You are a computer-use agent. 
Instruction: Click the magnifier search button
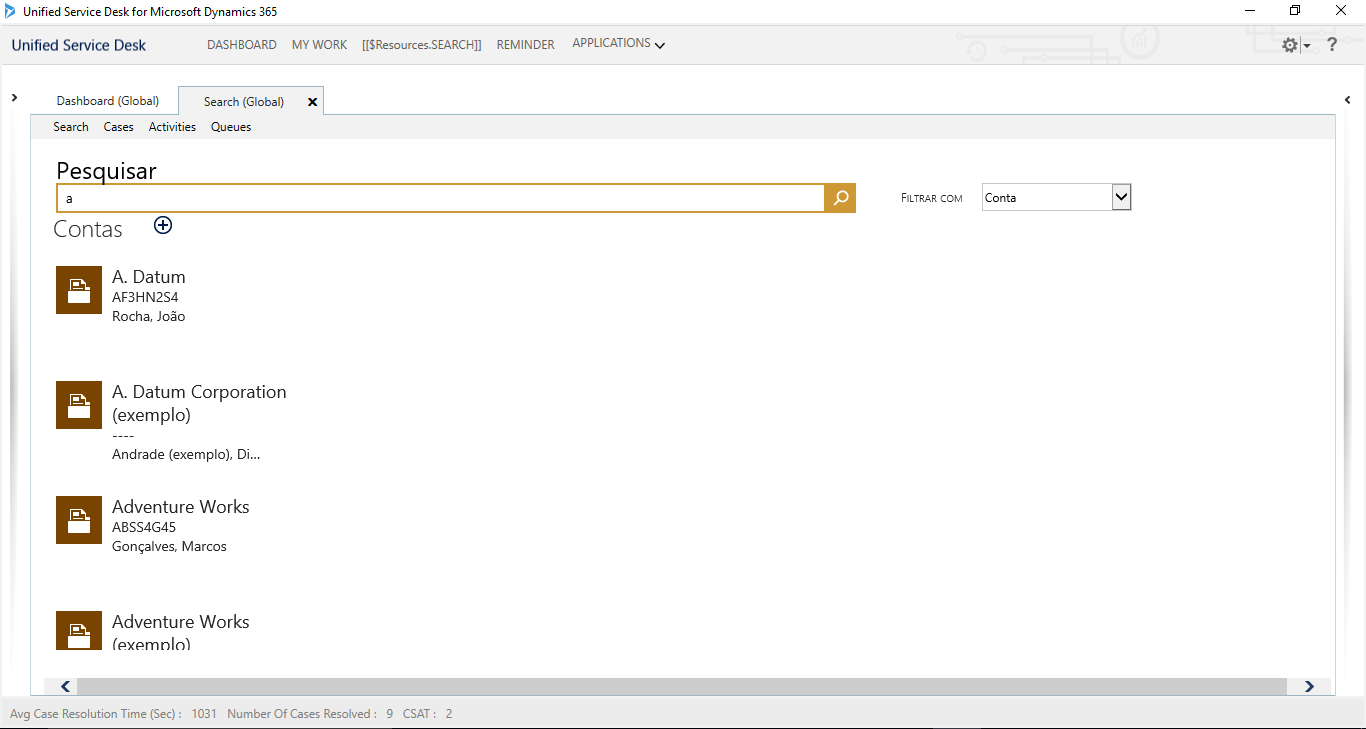tap(840, 198)
